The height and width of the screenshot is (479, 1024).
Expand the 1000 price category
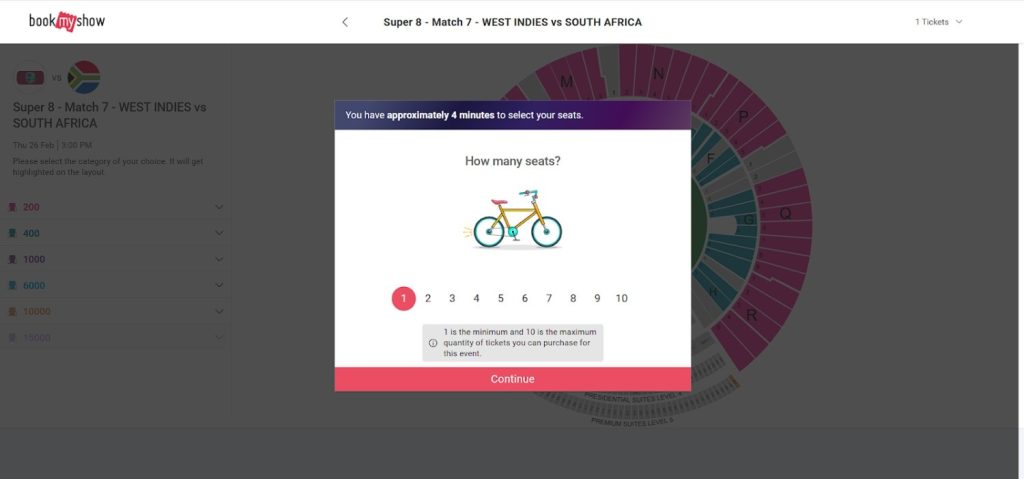click(x=219, y=260)
